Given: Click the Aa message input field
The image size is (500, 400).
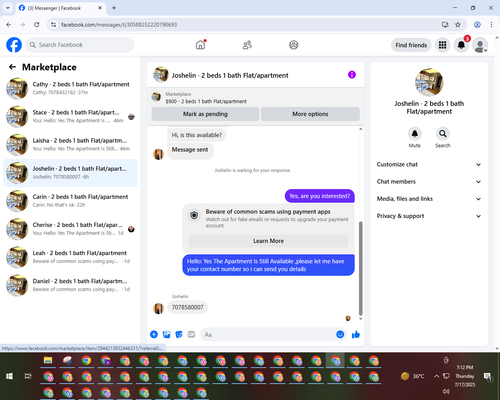Looking at the screenshot, I should (273, 334).
